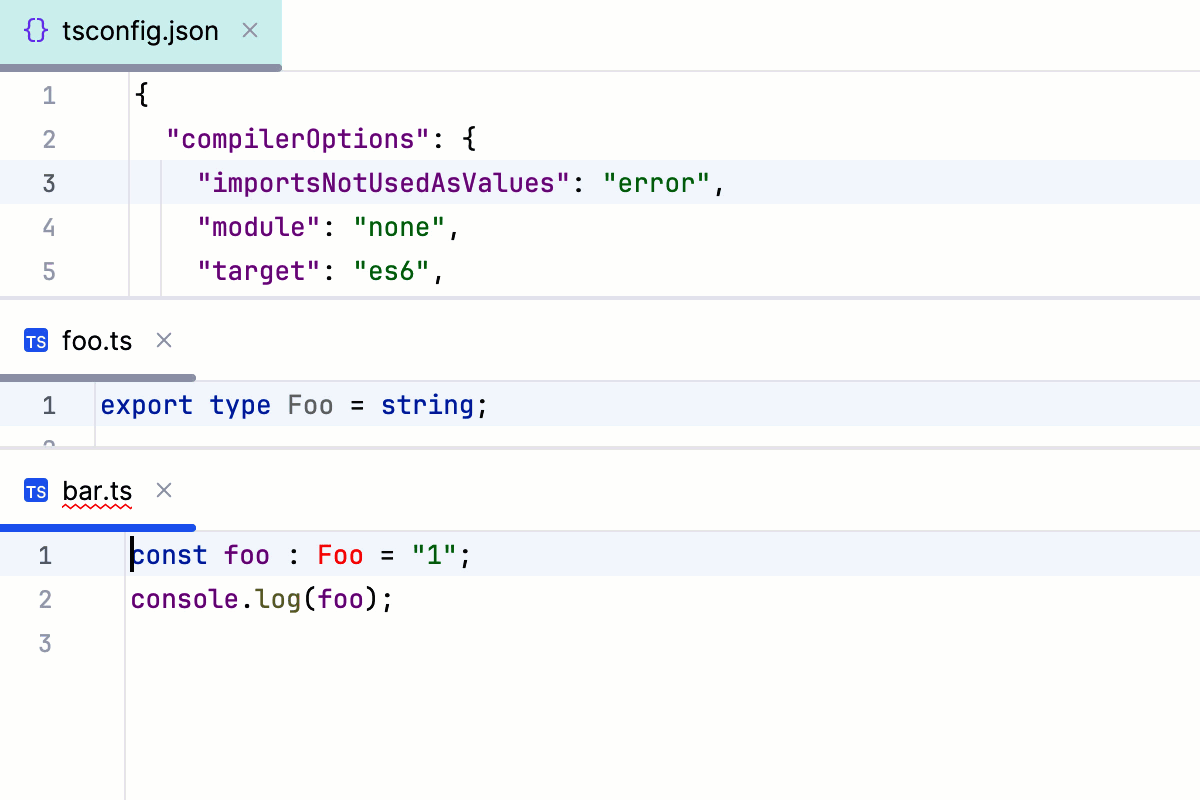Click the TS file icon on bar.ts tab
The height and width of the screenshot is (800, 1200).
[36, 491]
